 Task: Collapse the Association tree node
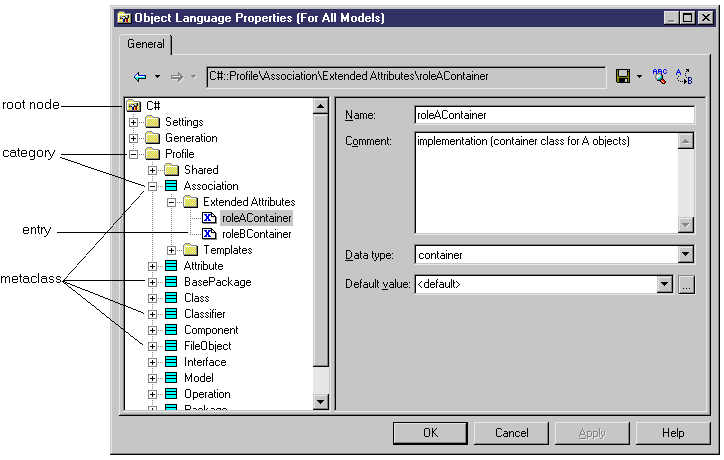(152, 186)
